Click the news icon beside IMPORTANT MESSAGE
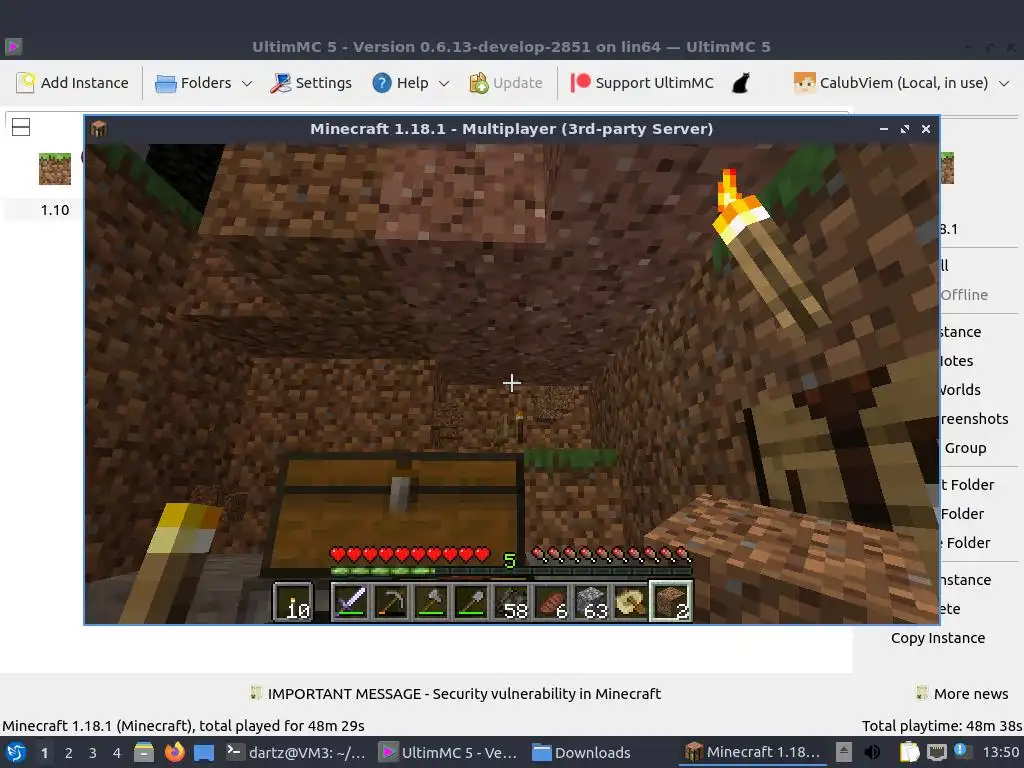Viewport: 1024px width, 768px height. coord(255,693)
